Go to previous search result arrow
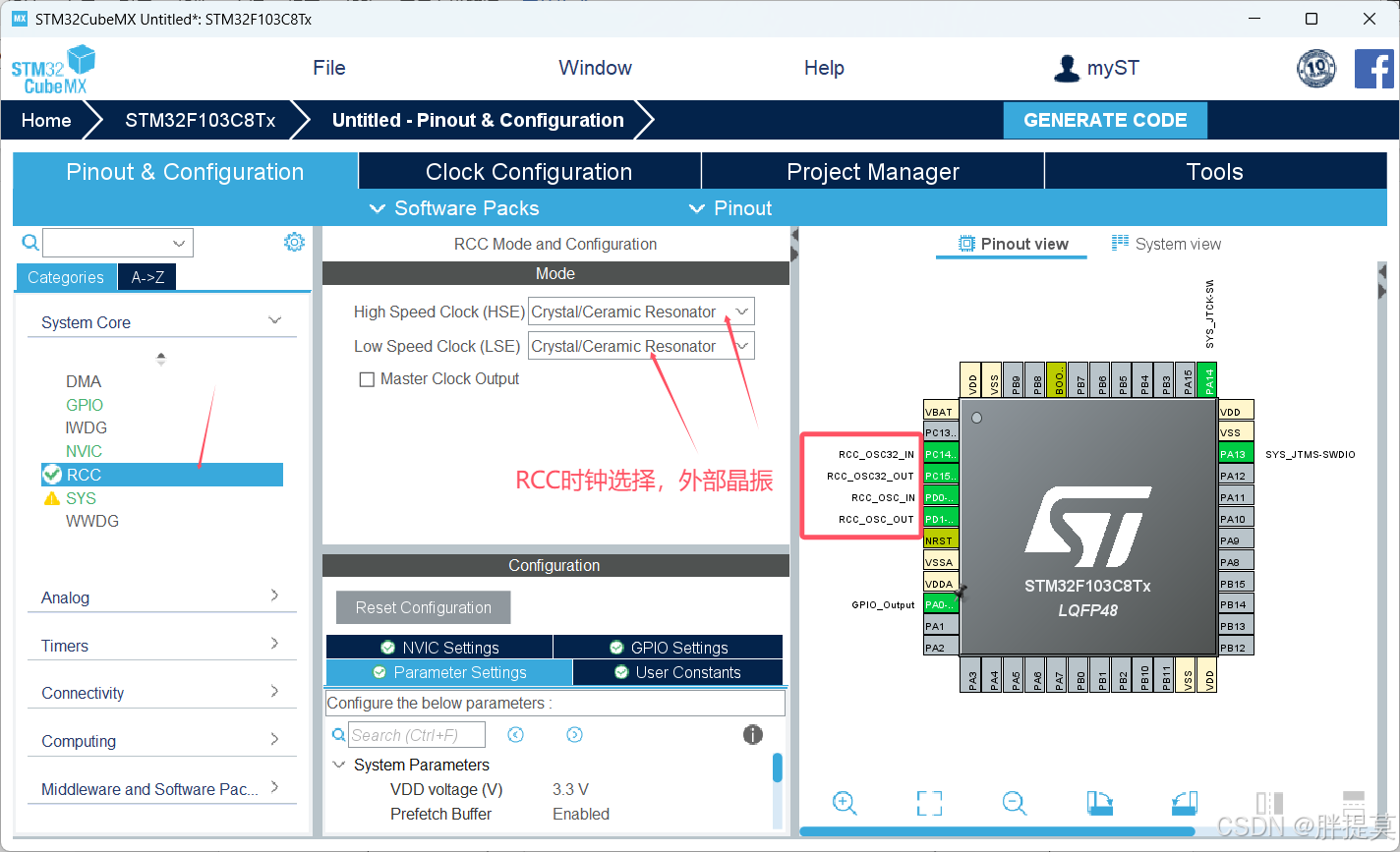This screenshot has height=852, width=1400. (x=515, y=735)
